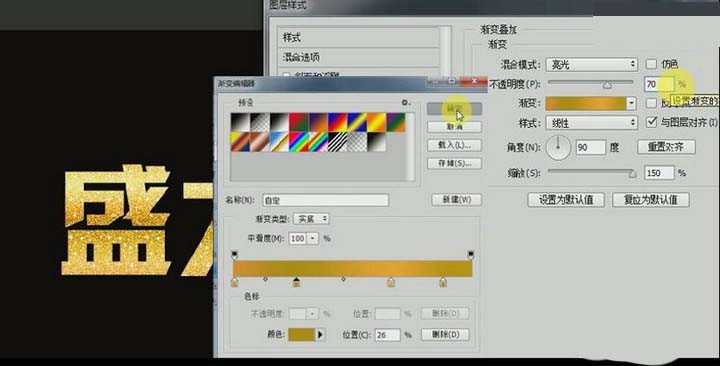The height and width of the screenshot is (366, 720).
Task: Click the 新建(W) new gradient button
Action: point(456,200)
